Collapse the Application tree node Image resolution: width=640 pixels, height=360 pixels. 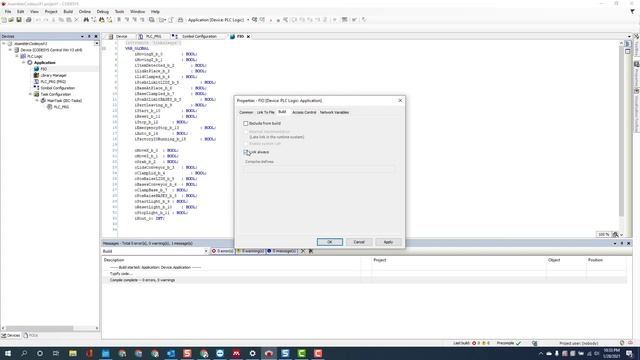tap(24, 62)
